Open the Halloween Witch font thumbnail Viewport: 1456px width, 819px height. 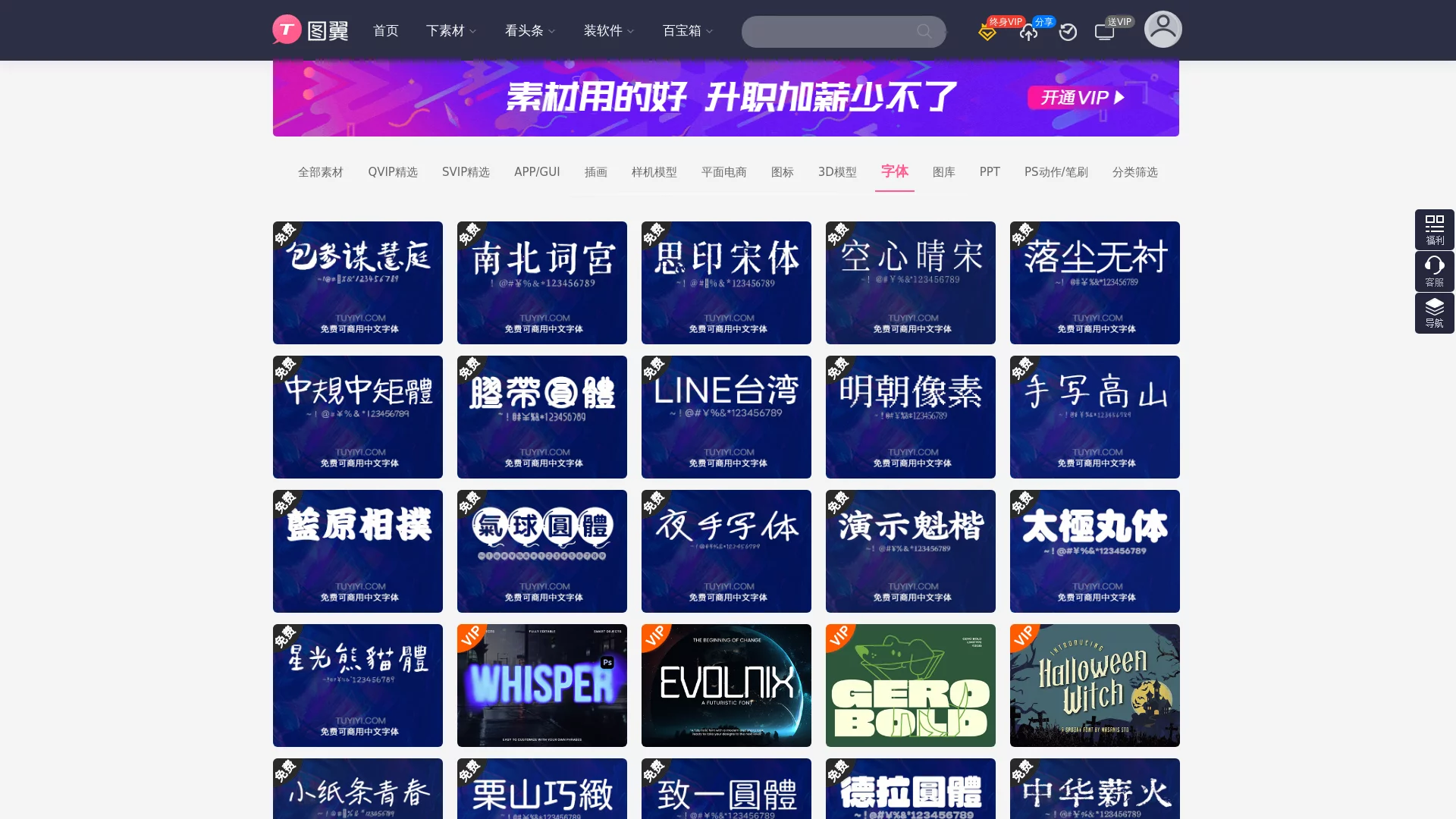[1094, 685]
